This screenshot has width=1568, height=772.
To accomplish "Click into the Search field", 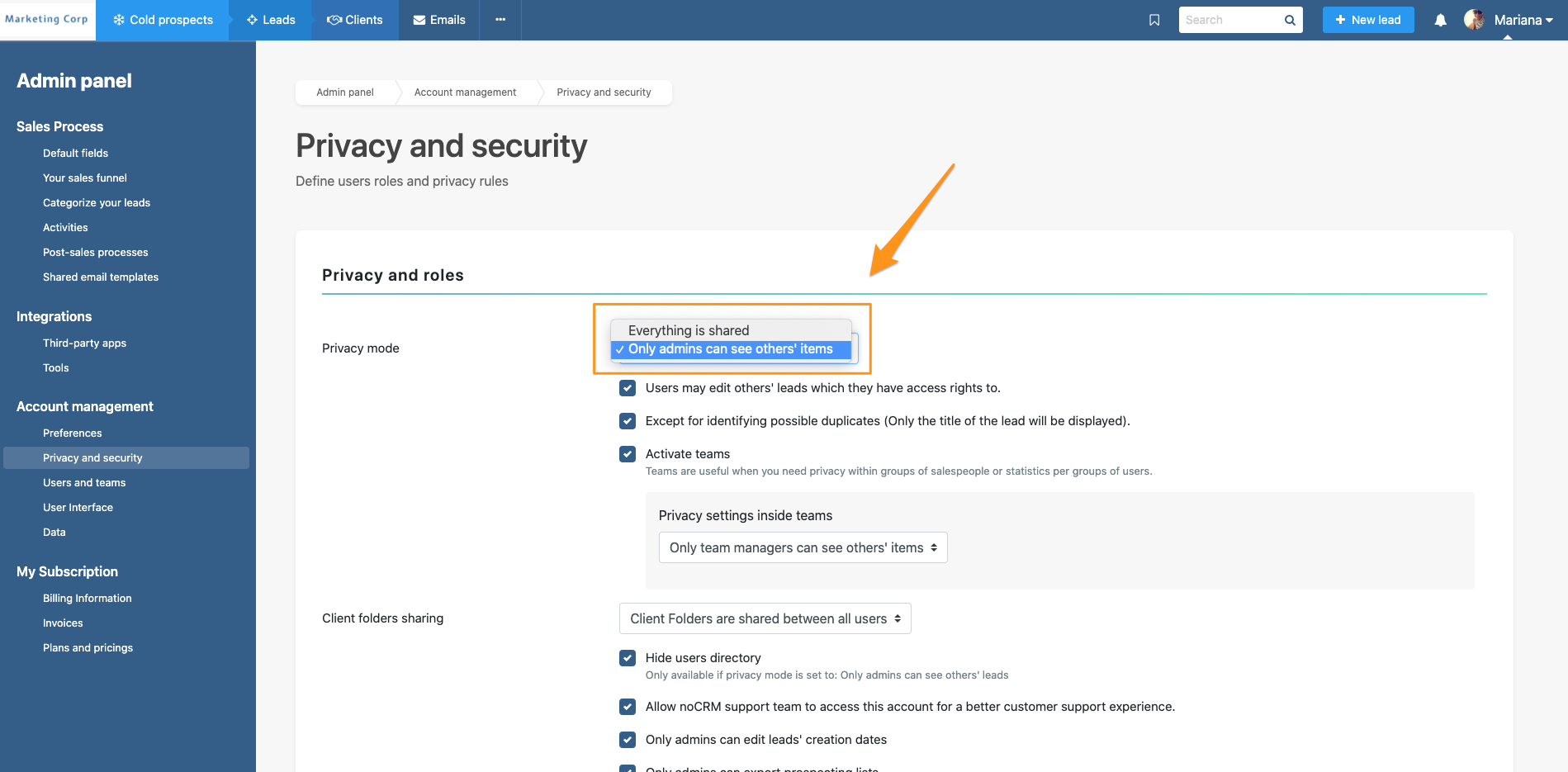I will pos(1229,20).
